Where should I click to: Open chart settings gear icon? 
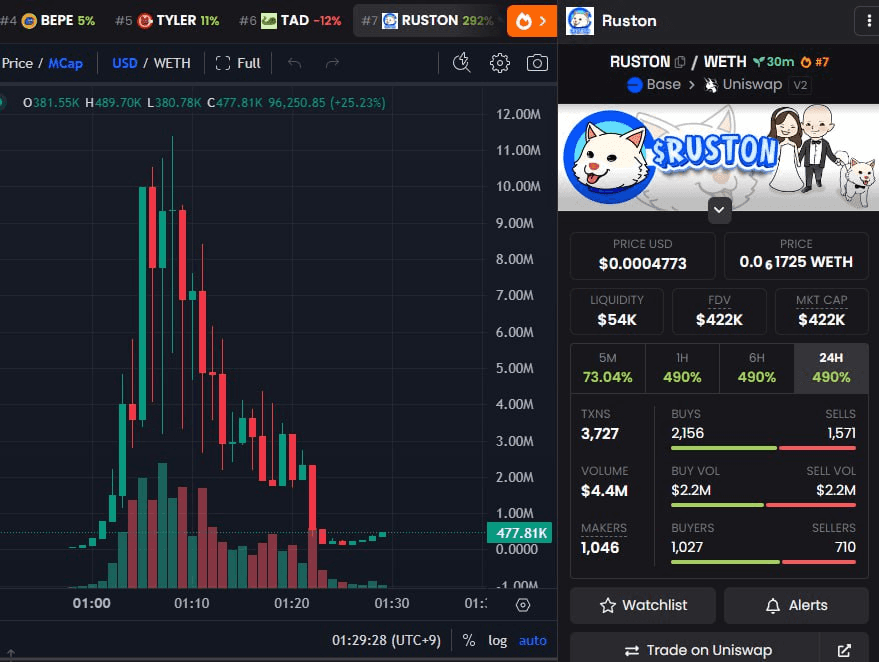coord(499,63)
